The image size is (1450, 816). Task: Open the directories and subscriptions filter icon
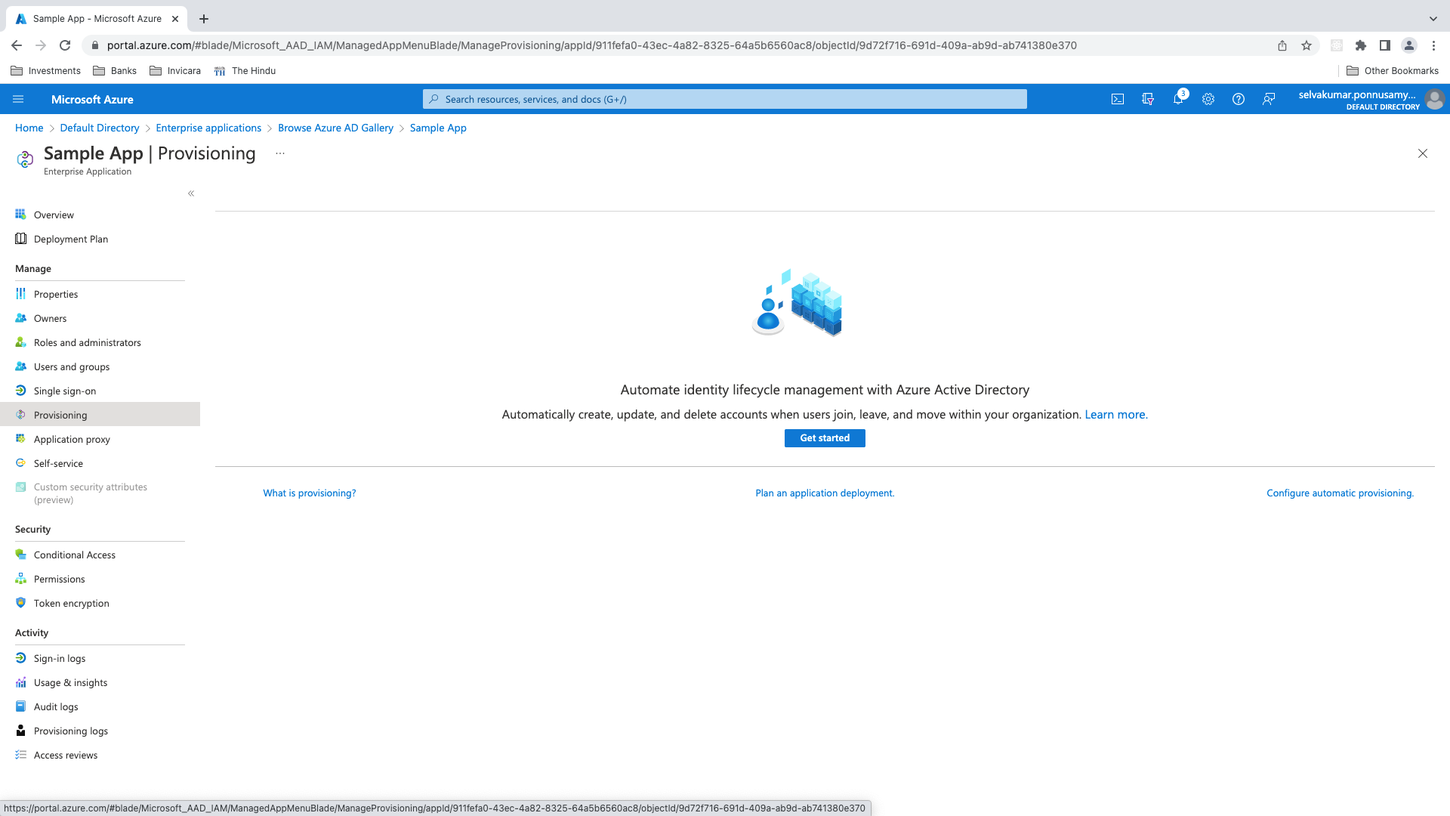point(1148,99)
